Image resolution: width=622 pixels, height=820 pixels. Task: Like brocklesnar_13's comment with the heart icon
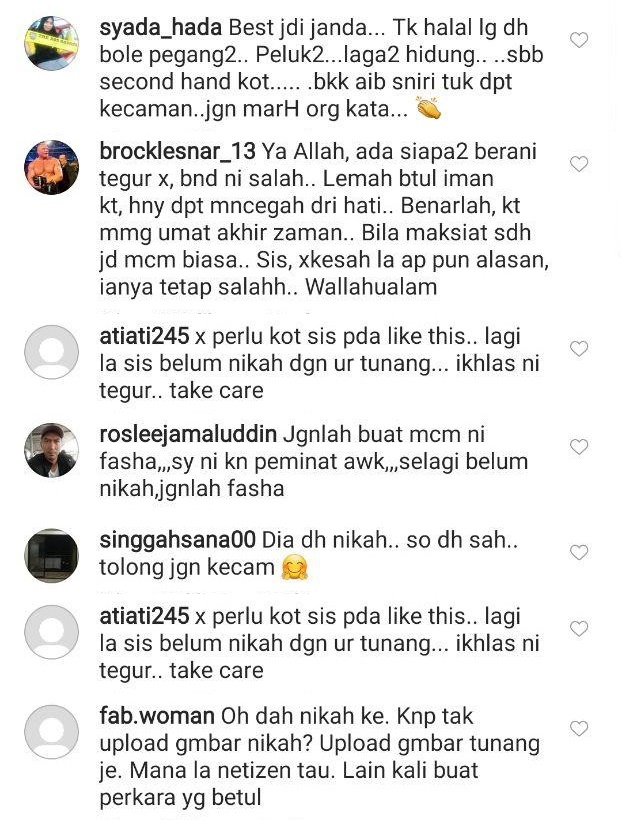(579, 164)
